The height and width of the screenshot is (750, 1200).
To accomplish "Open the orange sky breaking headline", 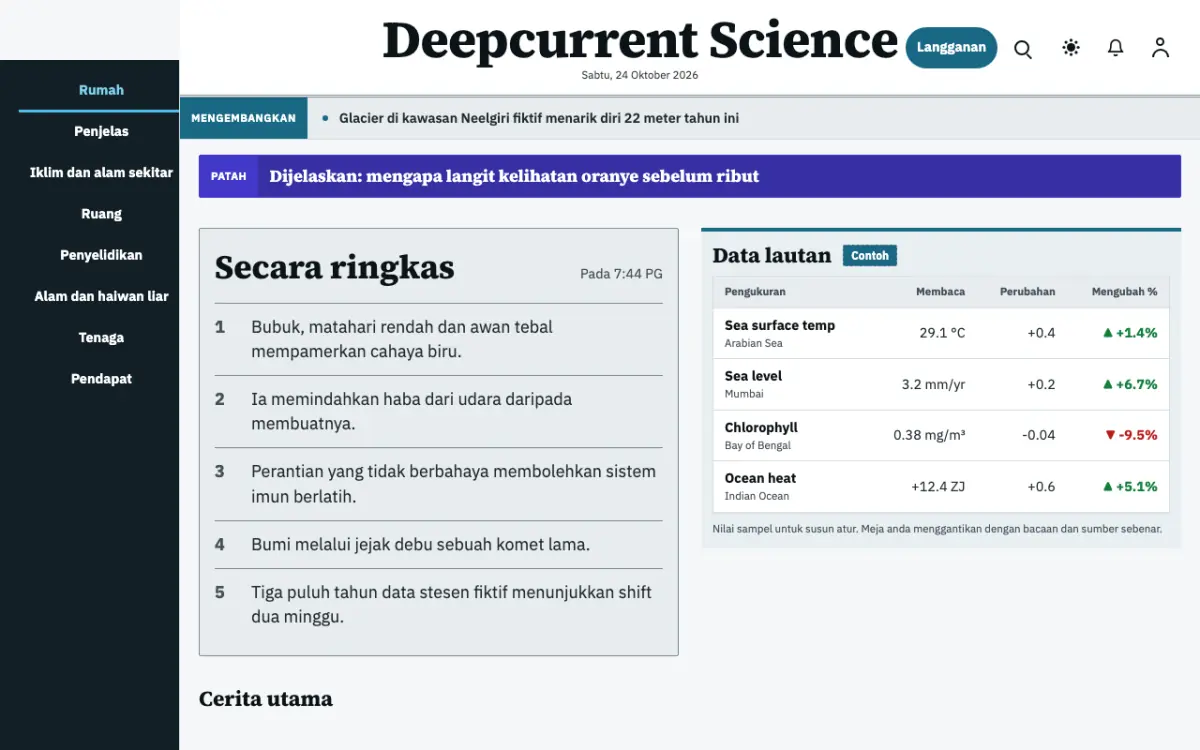I will (514, 176).
